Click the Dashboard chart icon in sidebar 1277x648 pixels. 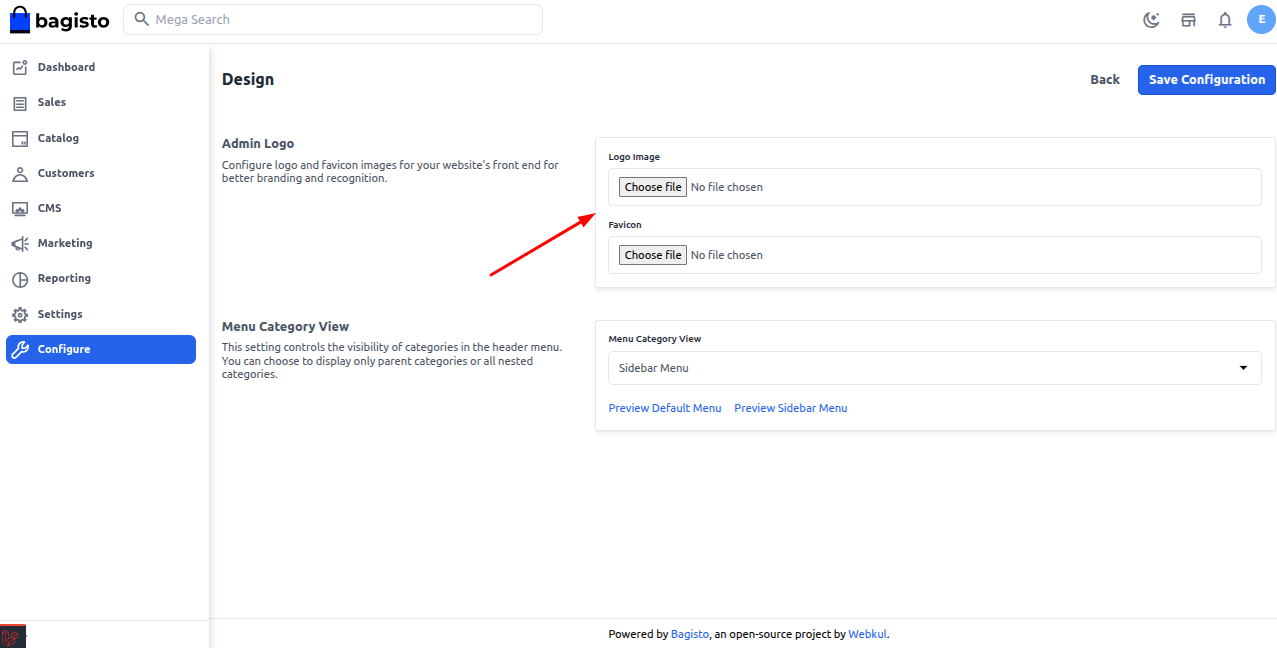[x=20, y=68]
